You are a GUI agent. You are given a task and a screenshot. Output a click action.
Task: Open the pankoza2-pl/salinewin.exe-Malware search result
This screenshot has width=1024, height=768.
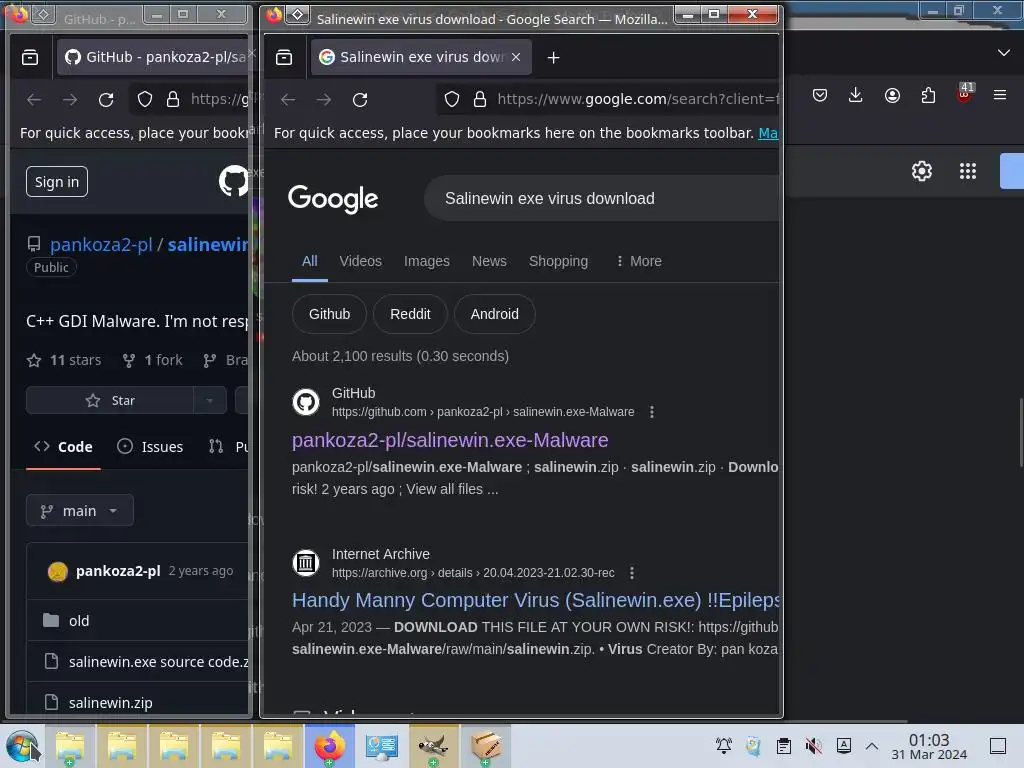pyautogui.click(x=450, y=440)
